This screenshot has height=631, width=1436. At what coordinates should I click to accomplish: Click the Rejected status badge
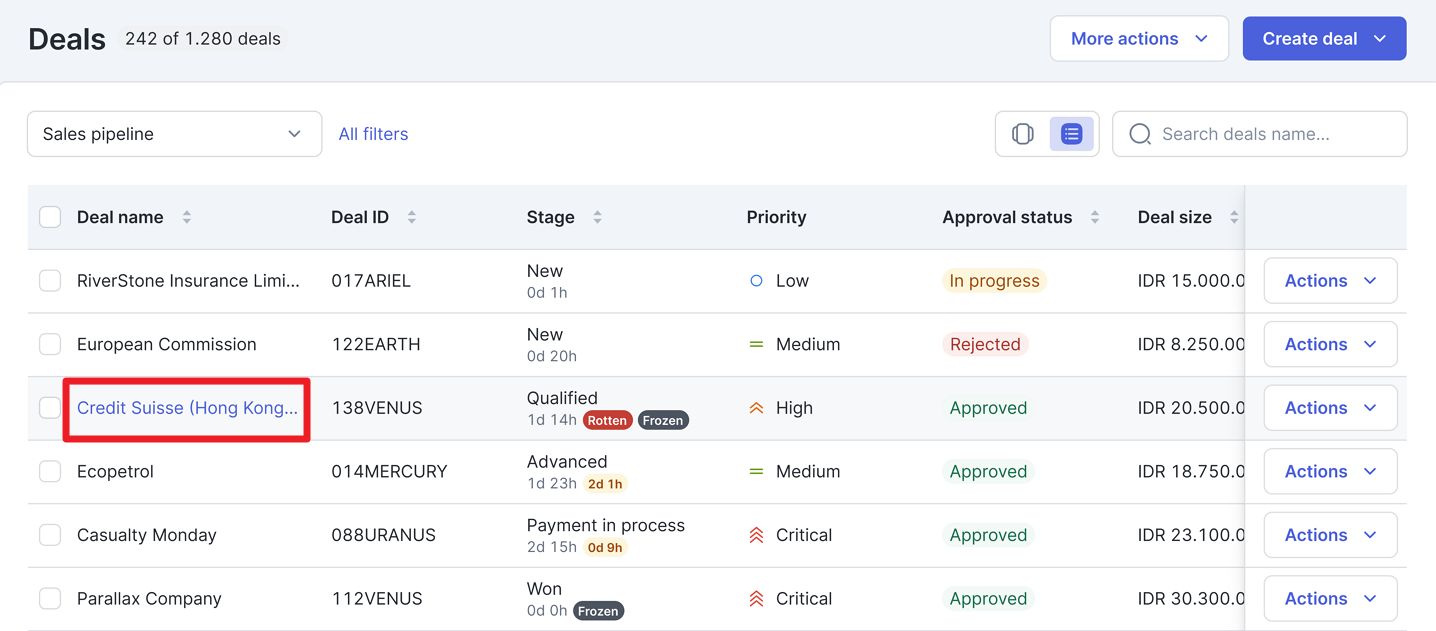(985, 344)
